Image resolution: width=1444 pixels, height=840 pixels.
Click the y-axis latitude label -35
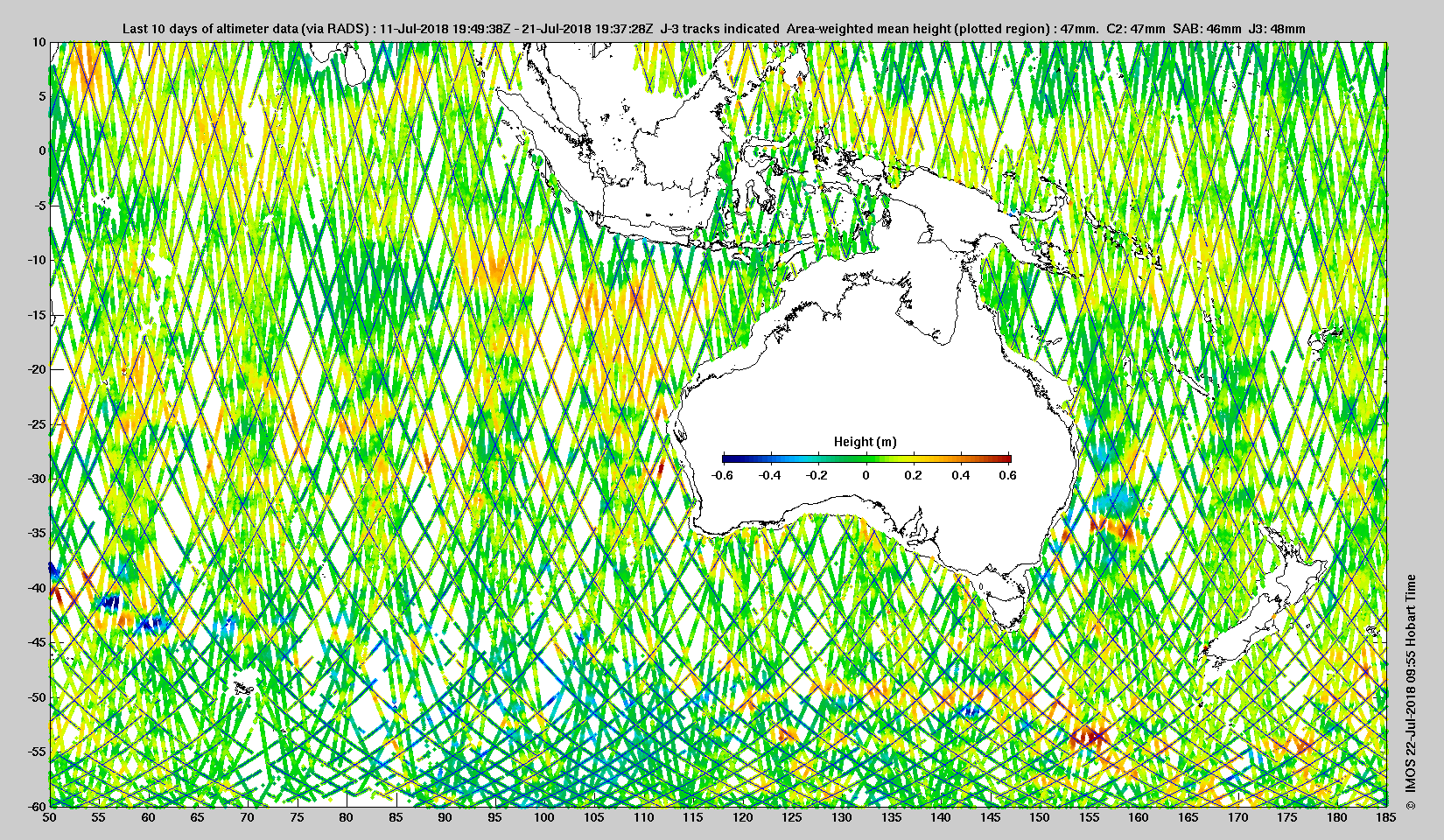point(36,533)
